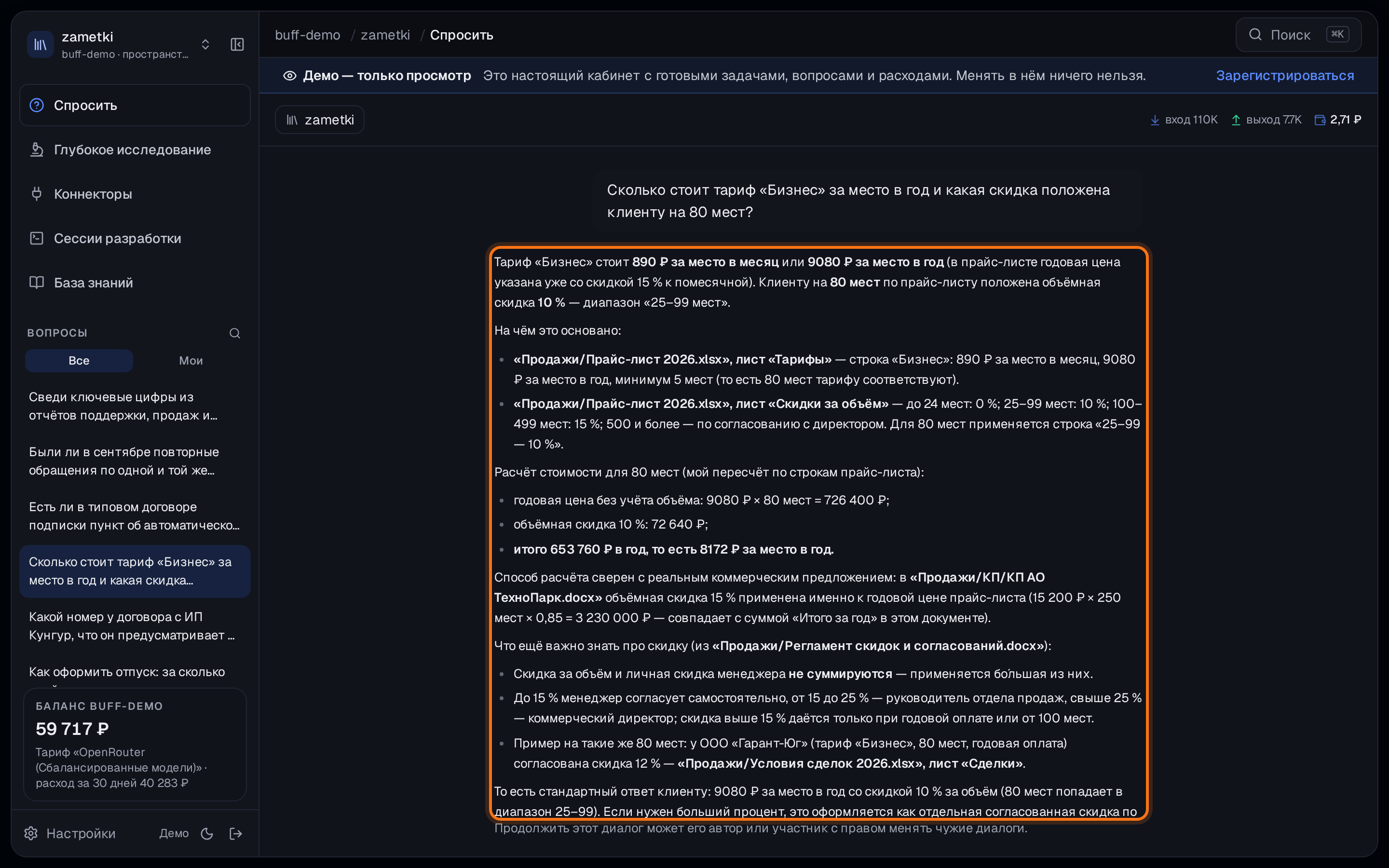The height and width of the screenshot is (868, 1389).
Task: Click the 2,71 ₽ cost indicator
Action: tap(1338, 120)
